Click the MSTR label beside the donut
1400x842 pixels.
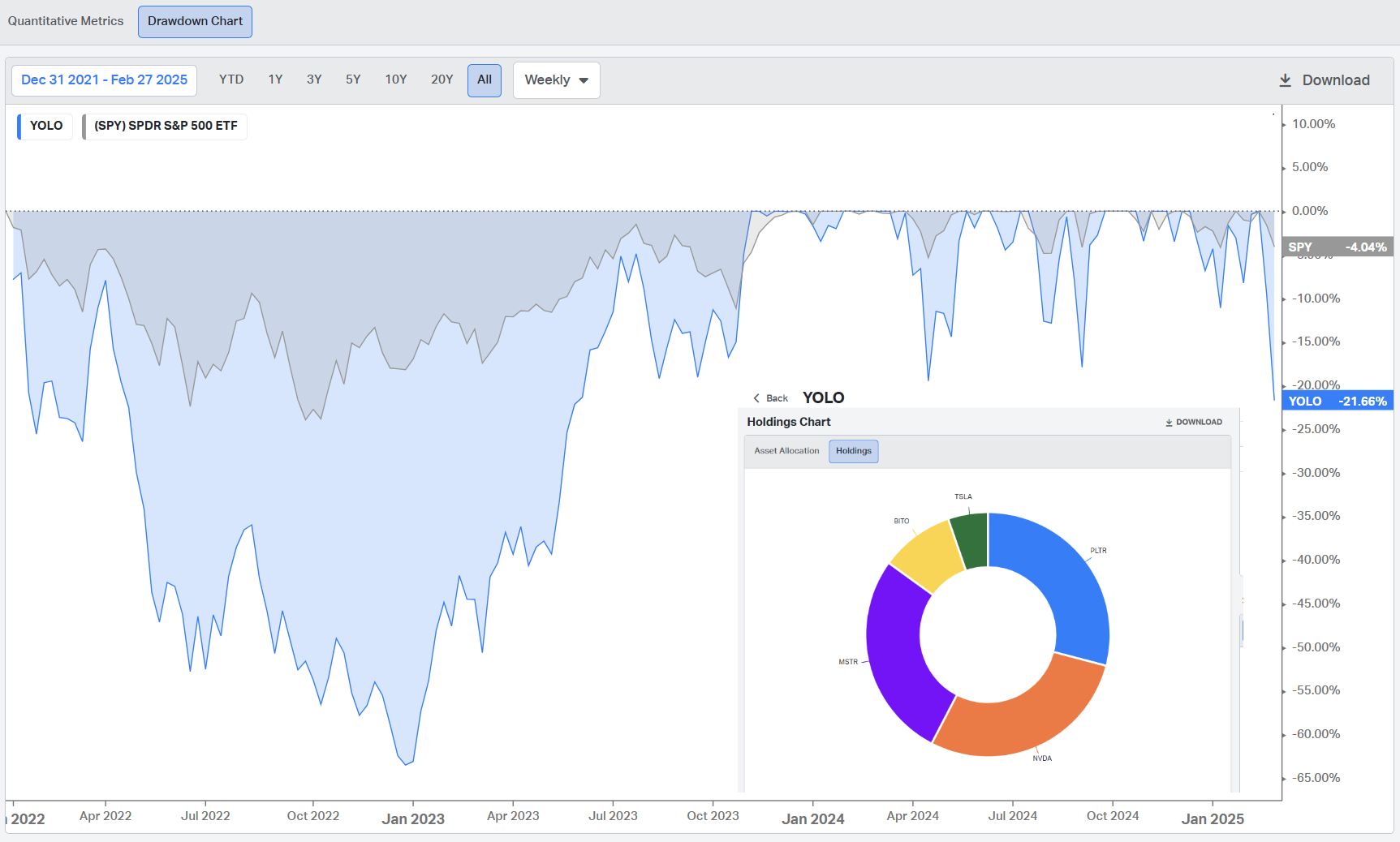[x=848, y=662]
